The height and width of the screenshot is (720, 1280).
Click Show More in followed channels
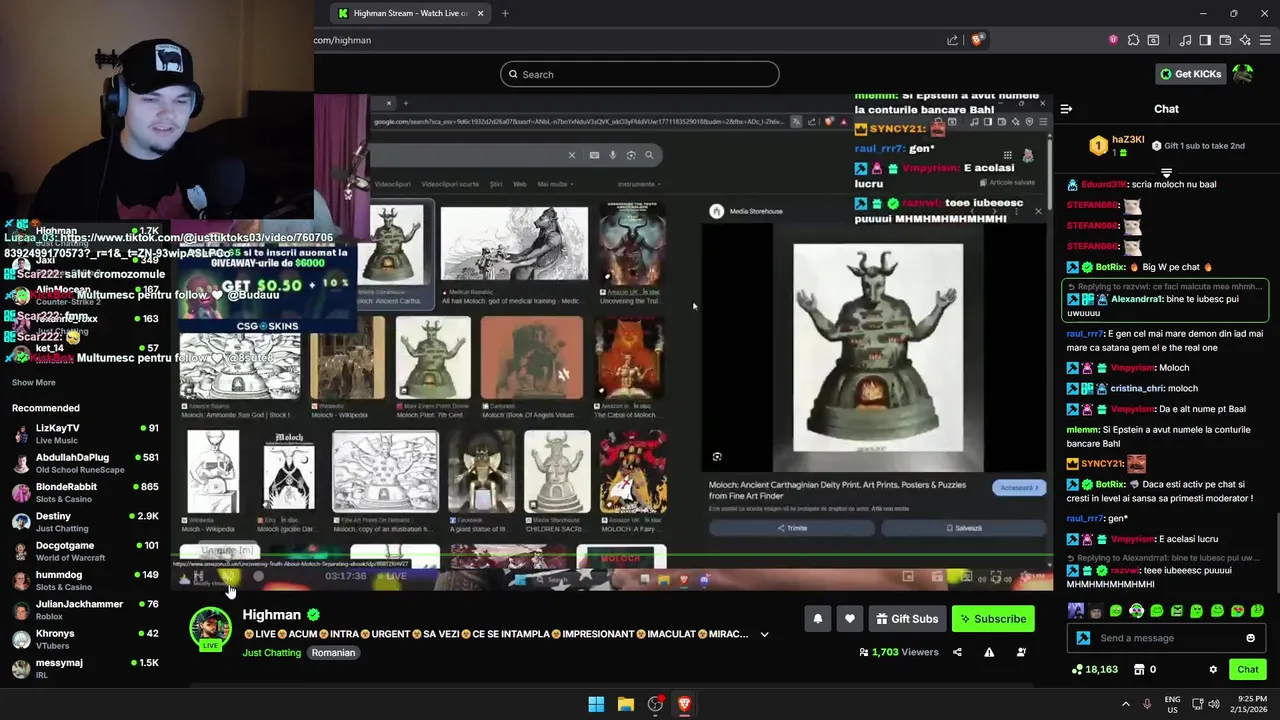click(33, 382)
